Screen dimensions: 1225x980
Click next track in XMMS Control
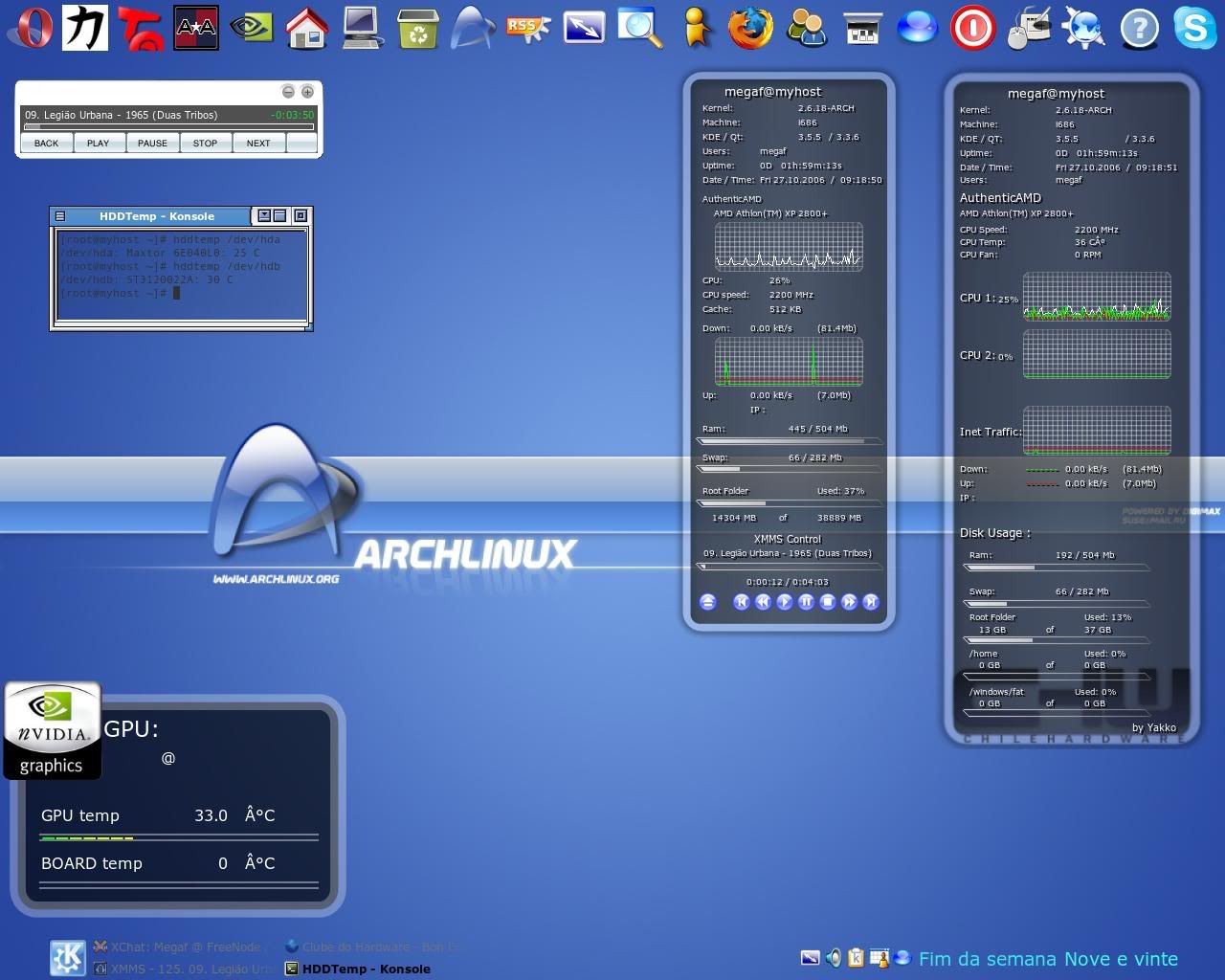tap(871, 602)
